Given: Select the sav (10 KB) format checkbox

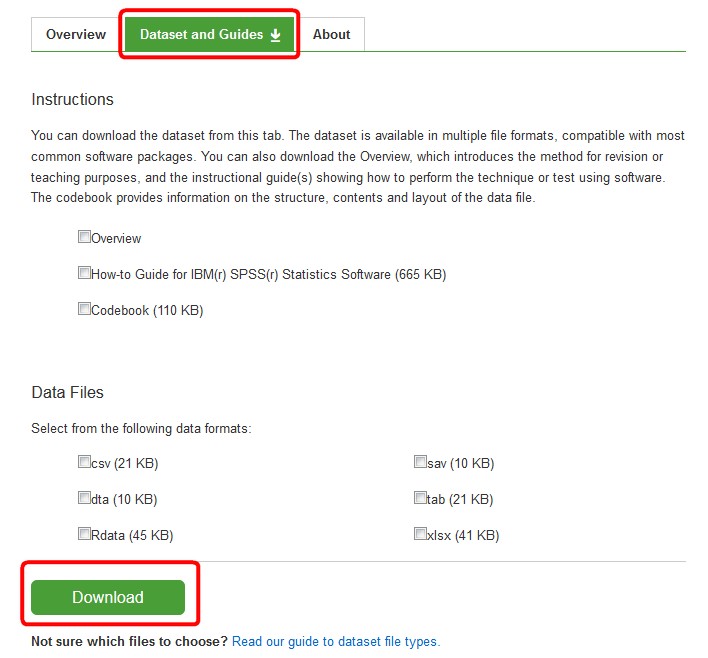Looking at the screenshot, I should point(420,462).
